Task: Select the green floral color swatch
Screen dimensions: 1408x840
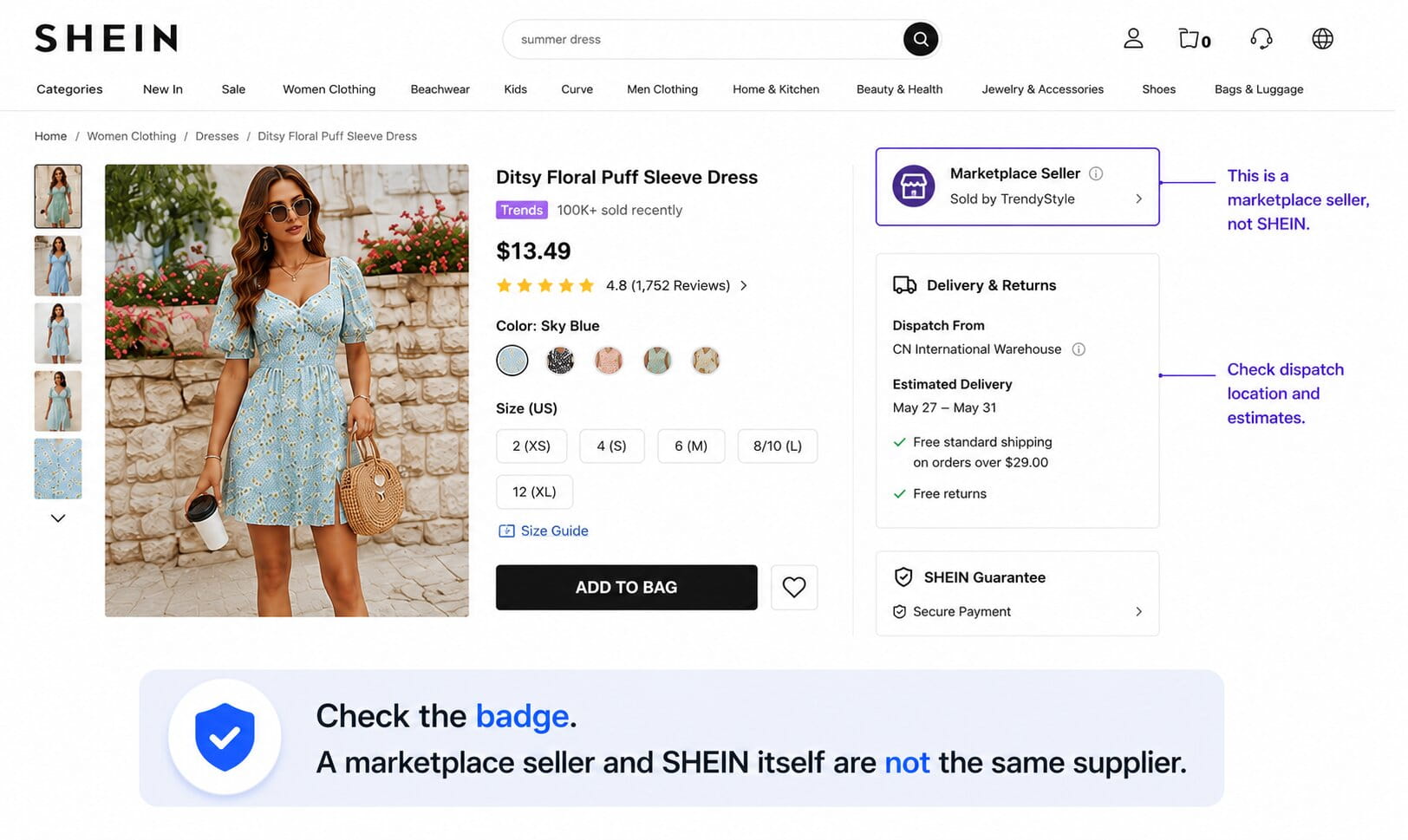Action: (658, 361)
